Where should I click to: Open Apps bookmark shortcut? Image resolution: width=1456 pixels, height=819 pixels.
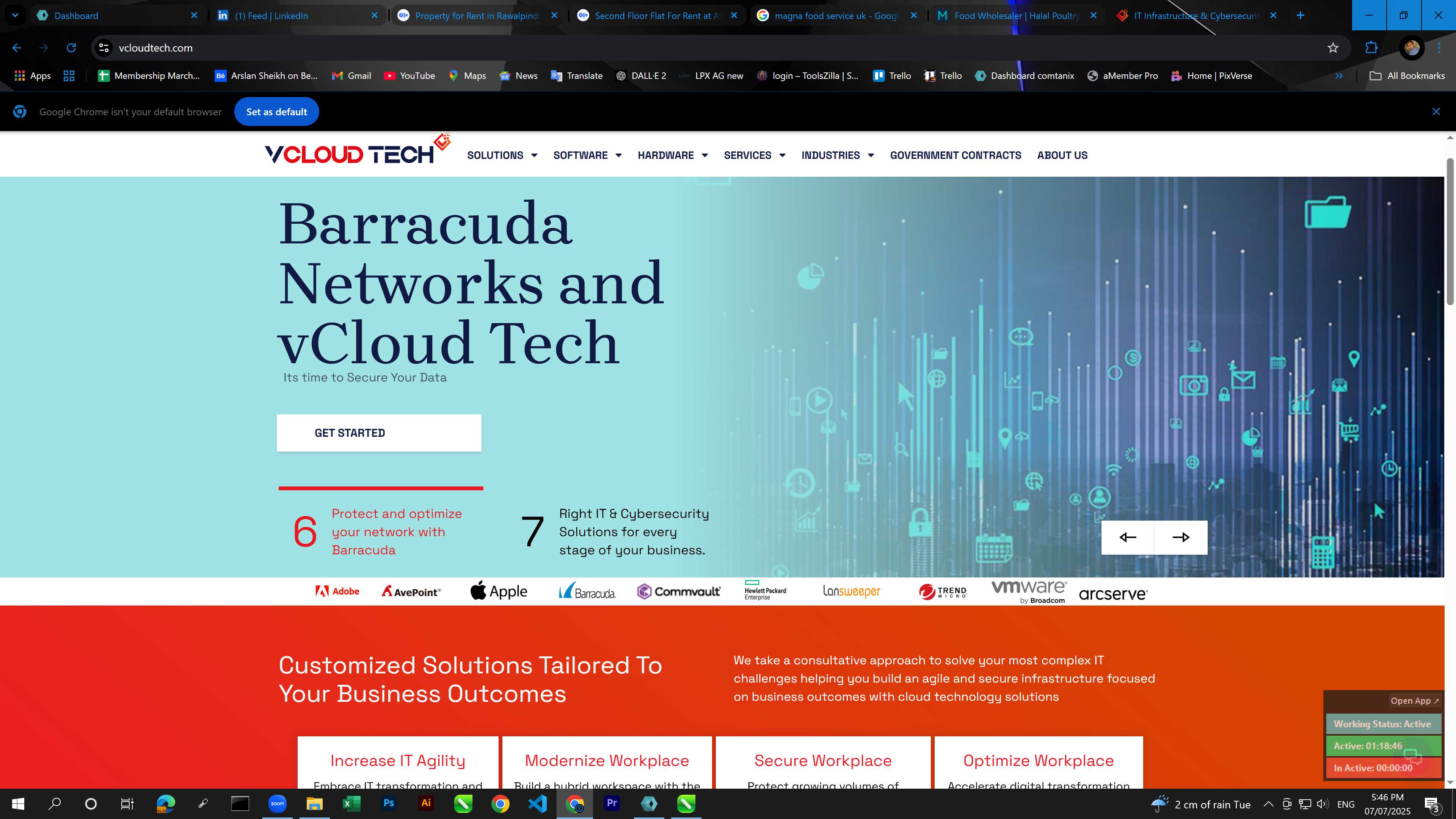tap(33, 76)
